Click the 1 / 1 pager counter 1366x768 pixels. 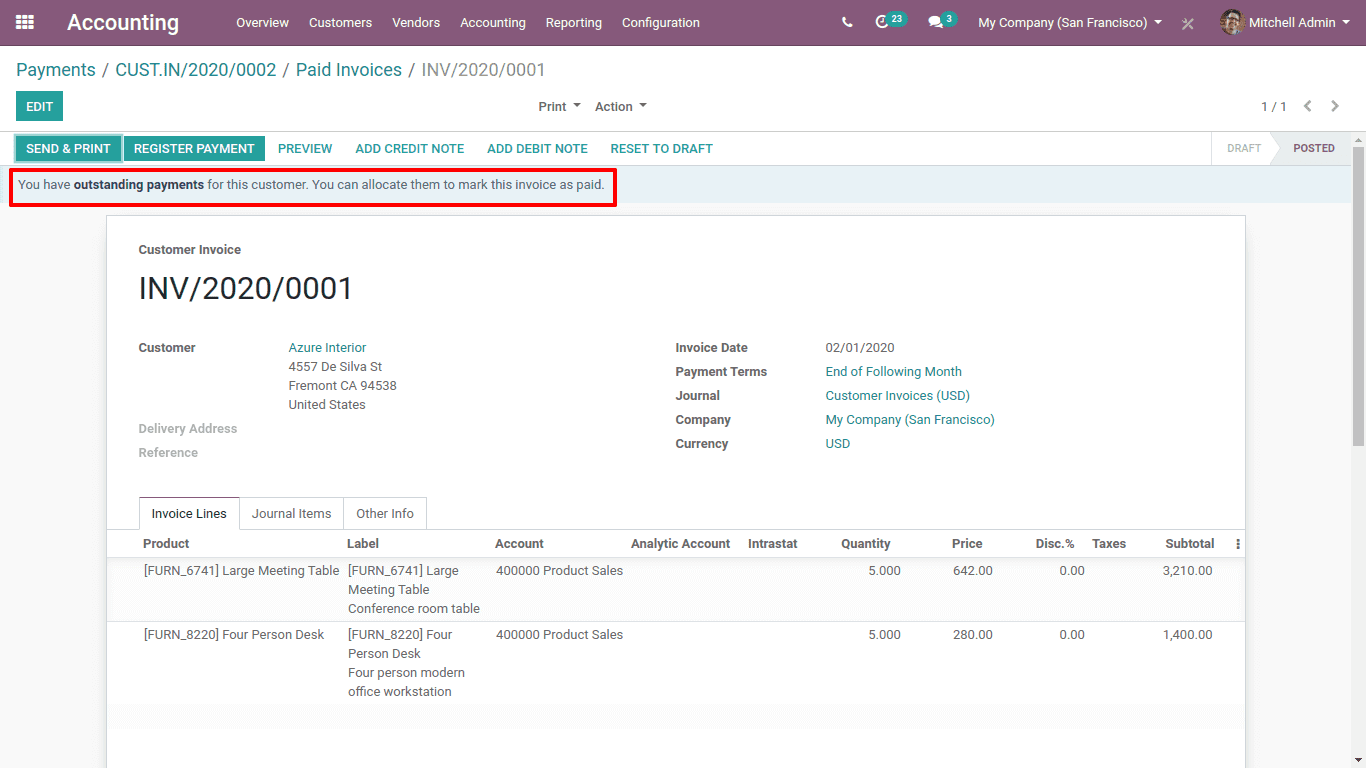(x=1273, y=106)
